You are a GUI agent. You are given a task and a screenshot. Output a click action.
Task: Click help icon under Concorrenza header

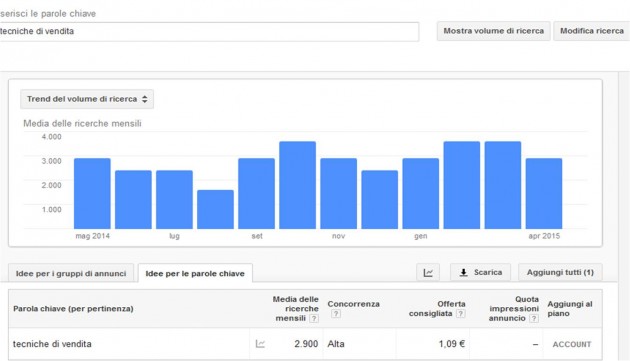point(336,314)
